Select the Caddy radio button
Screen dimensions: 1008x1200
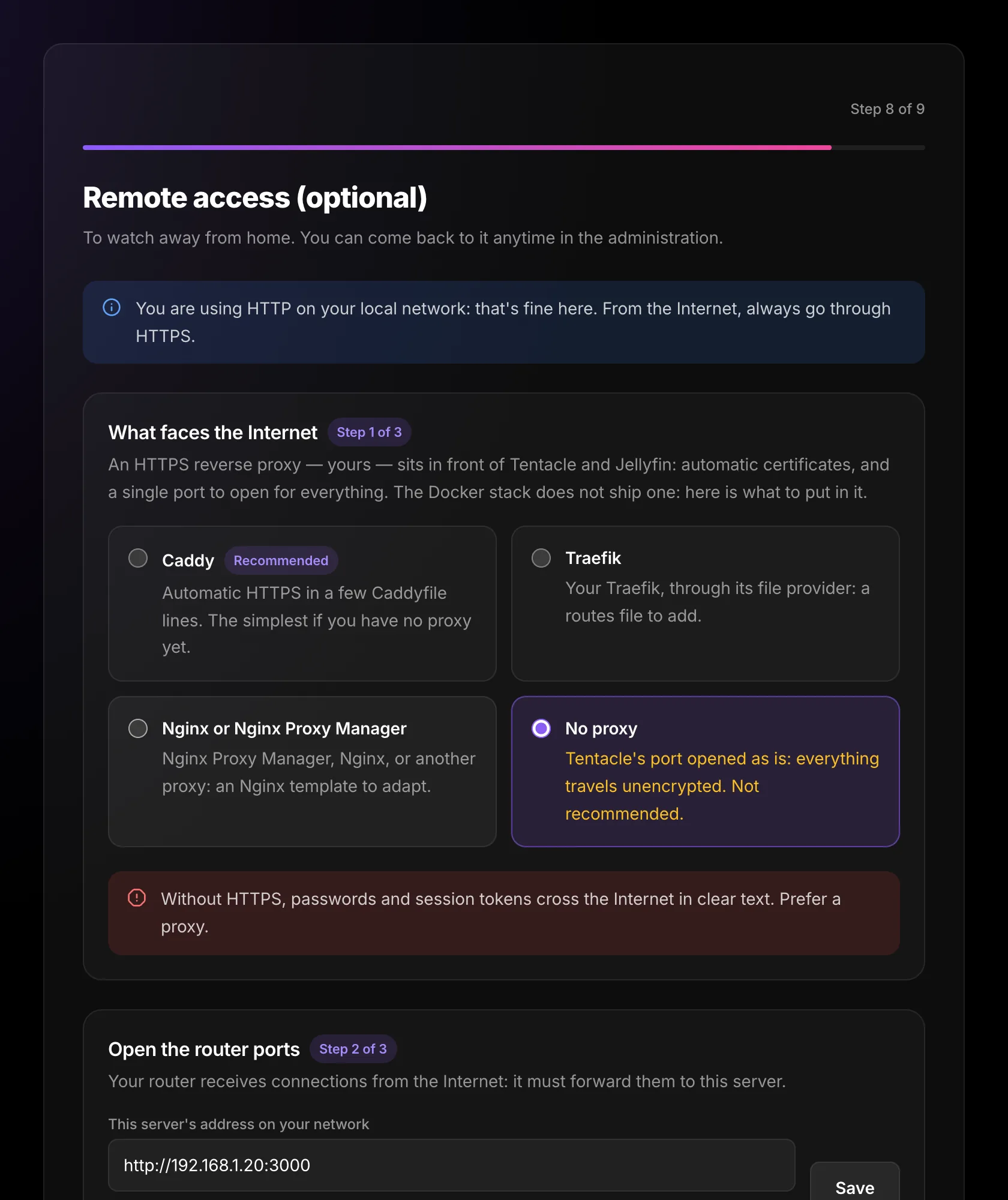click(138, 558)
